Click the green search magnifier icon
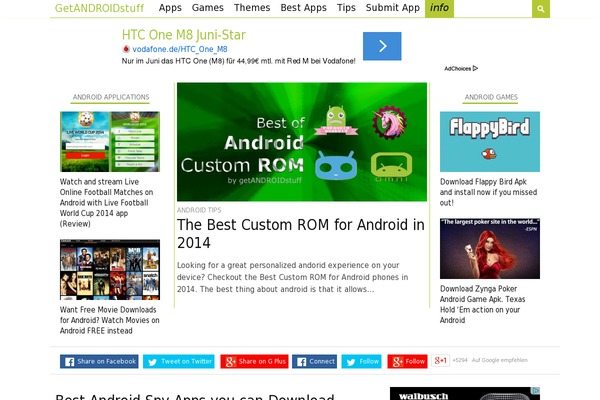The height and width of the screenshot is (400, 600). pyautogui.click(x=541, y=8)
